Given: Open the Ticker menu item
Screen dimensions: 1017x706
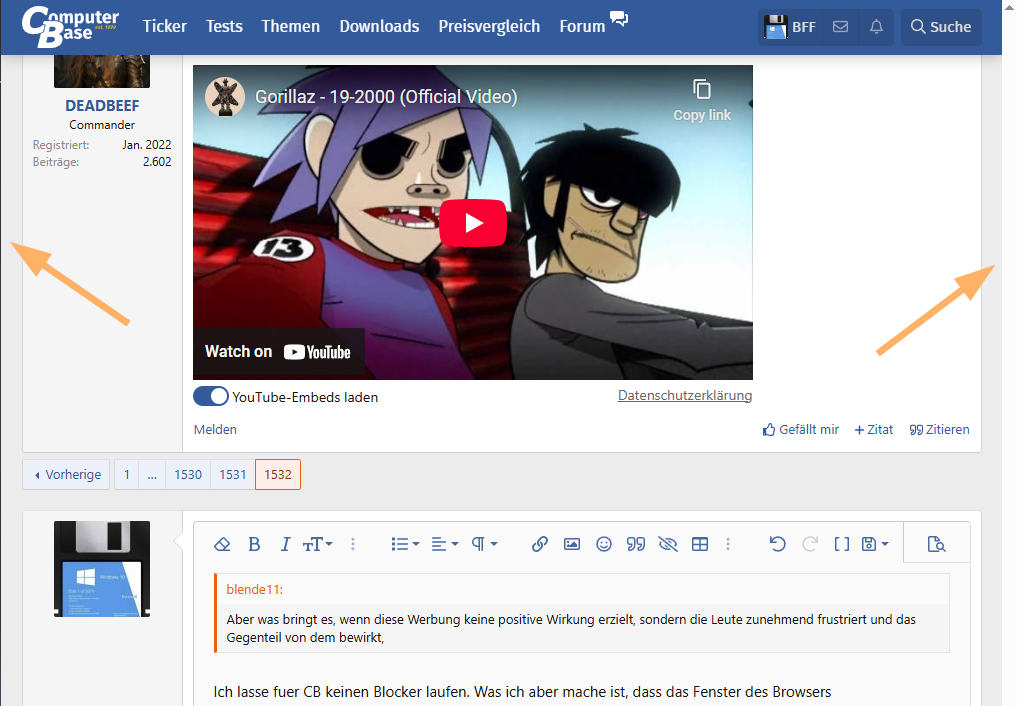Looking at the screenshot, I should [x=165, y=27].
